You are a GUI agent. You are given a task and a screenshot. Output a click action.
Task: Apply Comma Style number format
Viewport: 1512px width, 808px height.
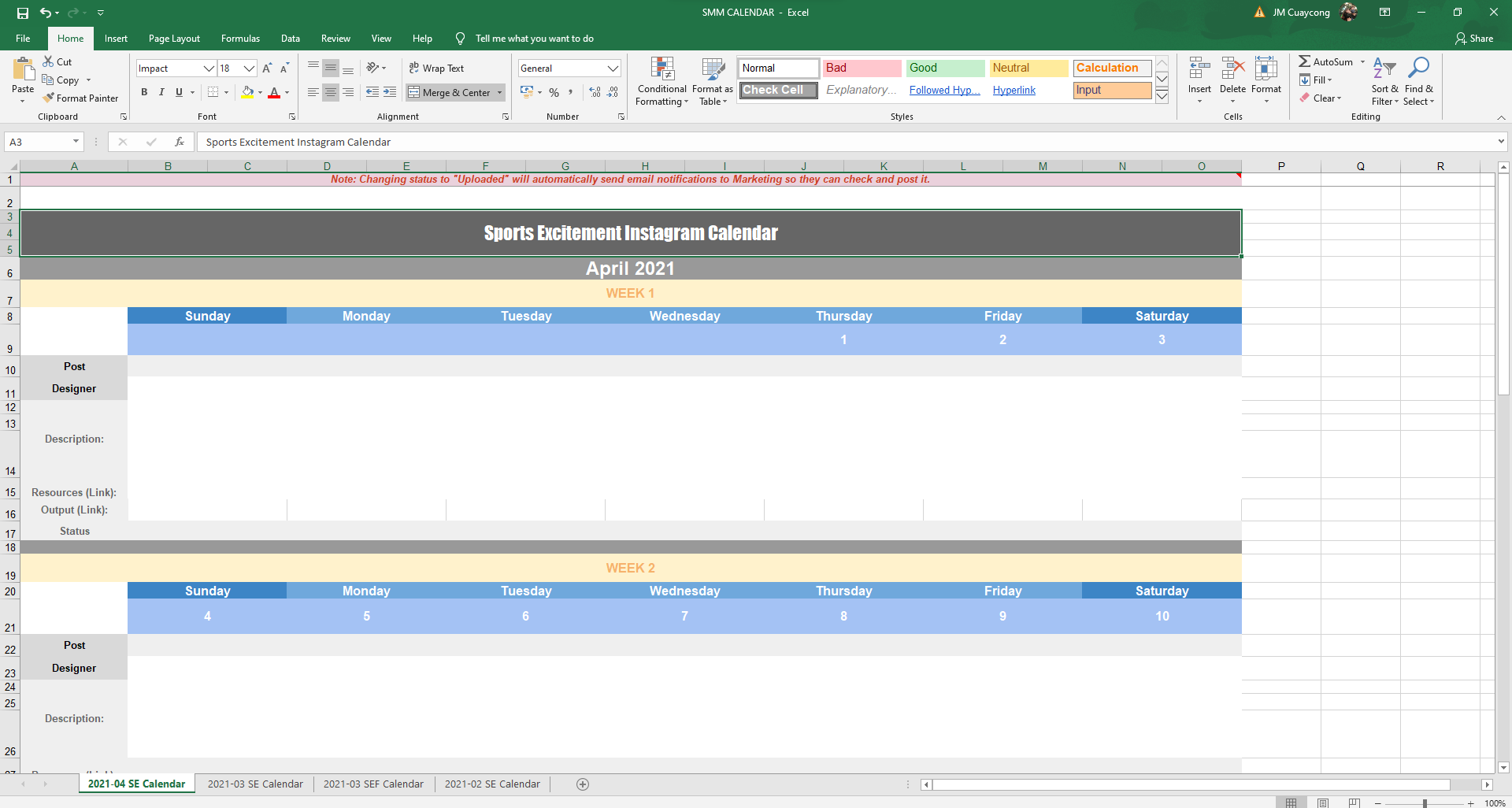(571, 92)
